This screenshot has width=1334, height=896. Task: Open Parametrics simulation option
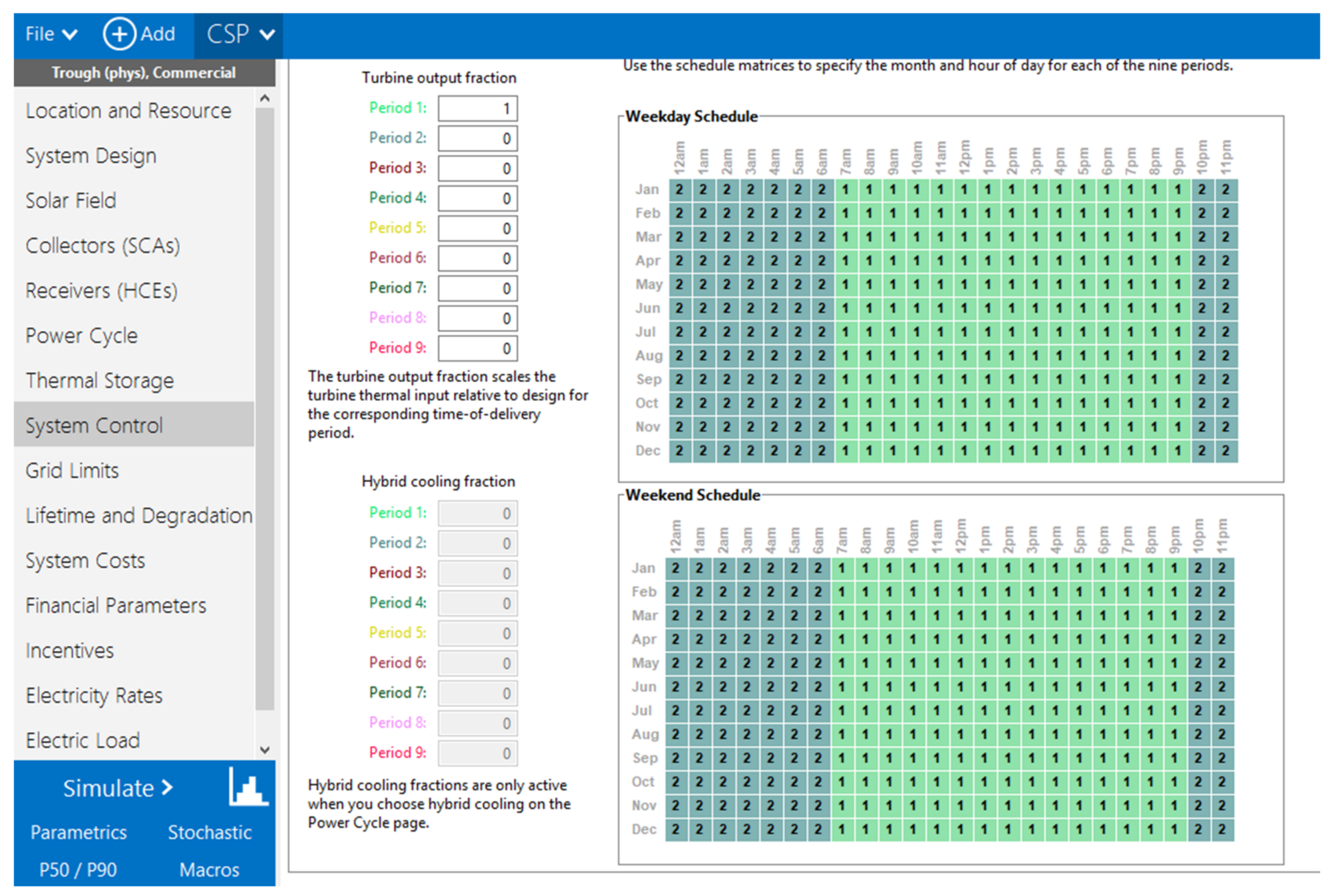tap(78, 832)
